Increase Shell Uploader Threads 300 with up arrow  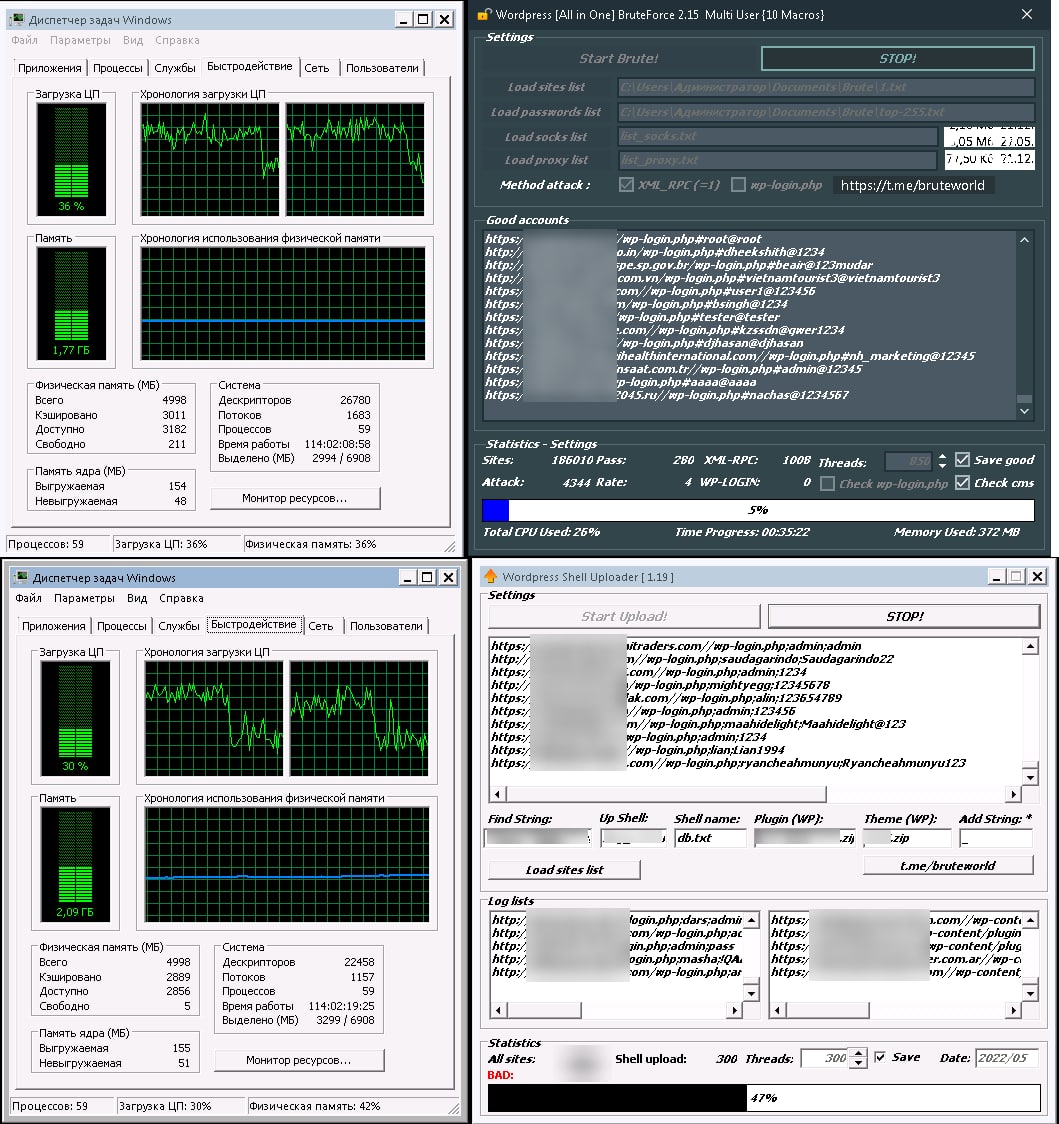click(858, 1054)
